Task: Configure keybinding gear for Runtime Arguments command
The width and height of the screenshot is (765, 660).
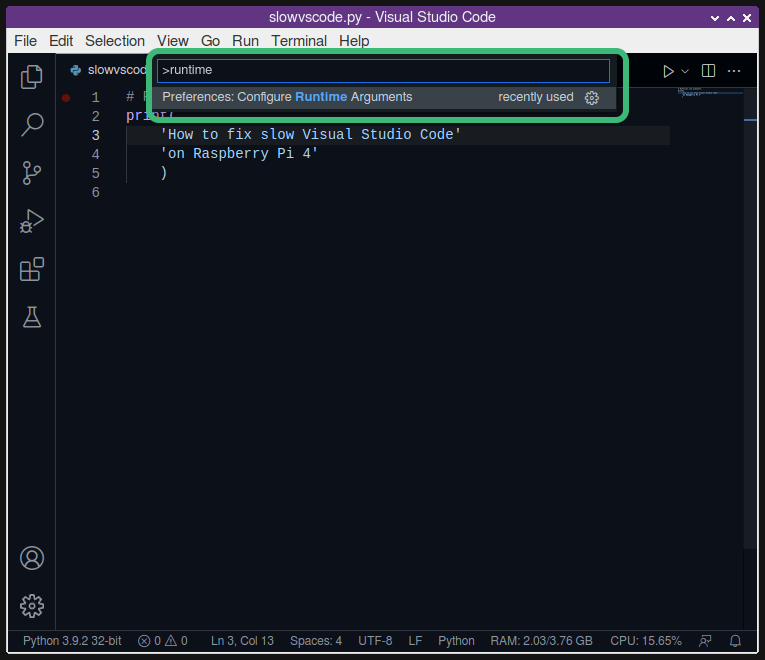Action: tap(592, 98)
